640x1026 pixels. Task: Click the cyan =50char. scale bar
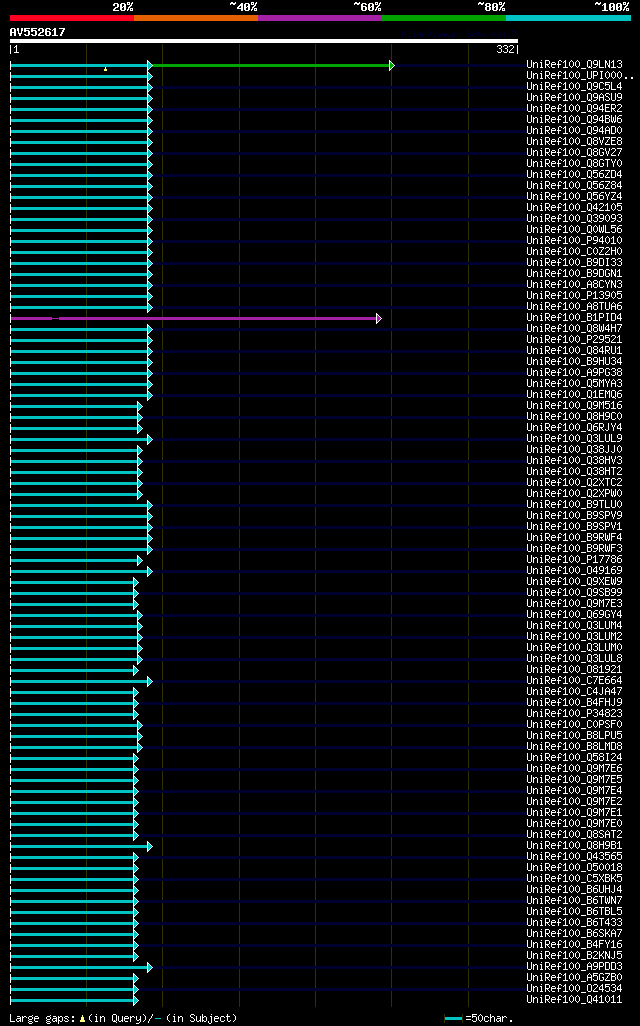pyautogui.click(x=453, y=1019)
